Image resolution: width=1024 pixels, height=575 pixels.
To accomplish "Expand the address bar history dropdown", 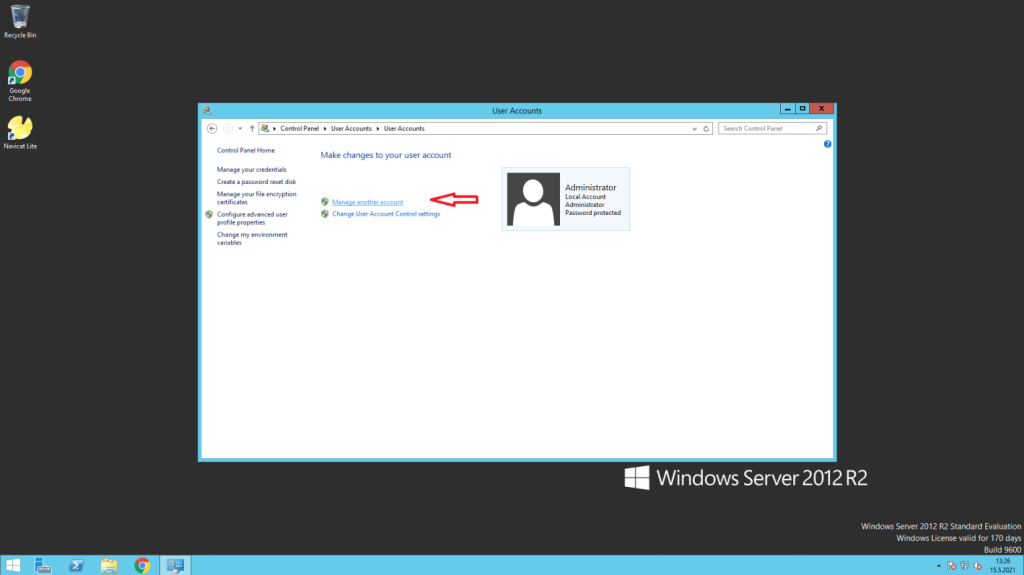I will tap(694, 129).
